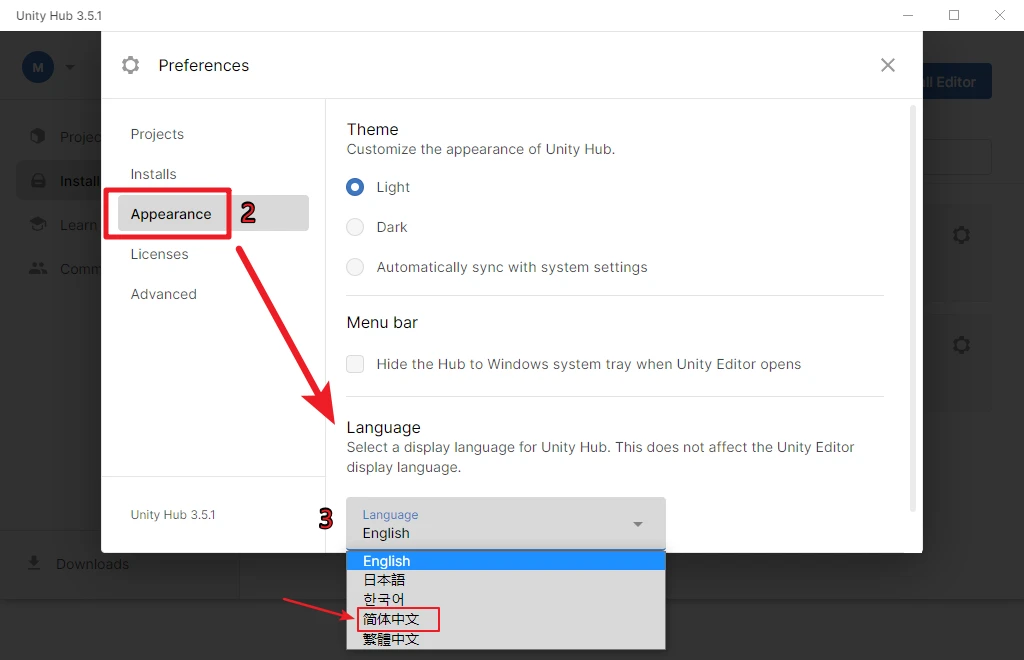The width and height of the screenshot is (1024, 660).
Task: Select the Appearance preferences tab
Action: click(x=213, y=213)
